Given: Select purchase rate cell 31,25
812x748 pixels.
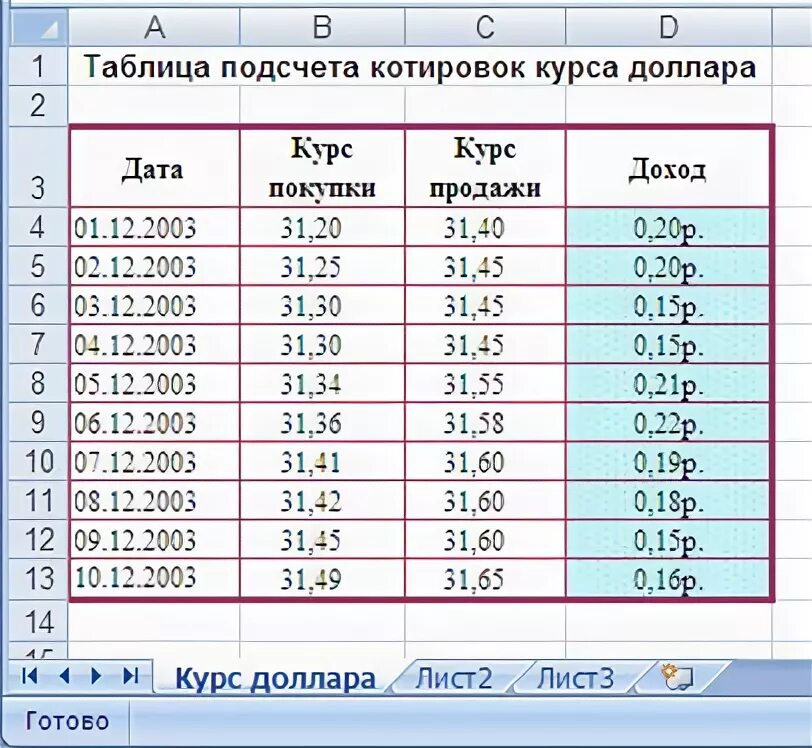Looking at the screenshot, I should (322, 266).
